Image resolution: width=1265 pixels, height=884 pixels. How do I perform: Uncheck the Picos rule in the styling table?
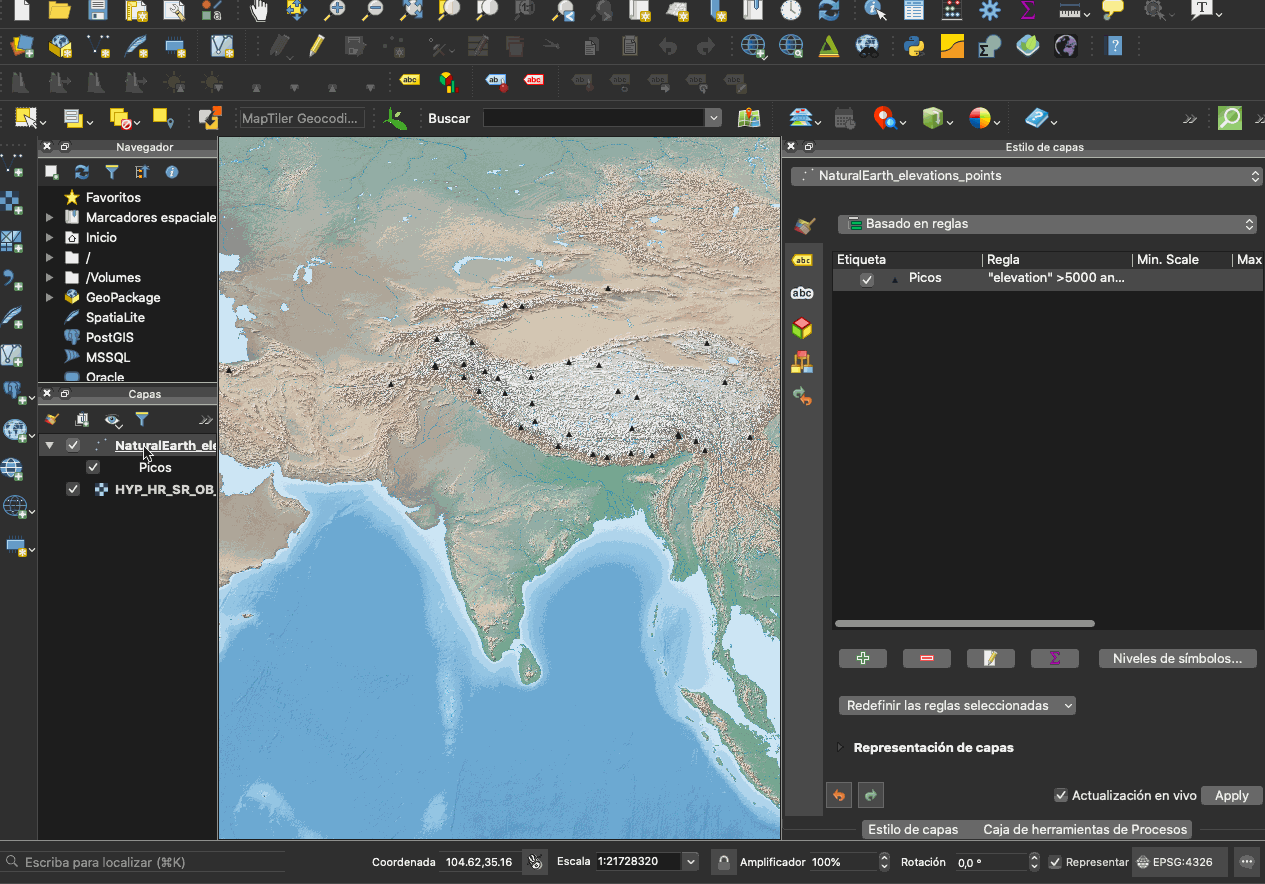867,279
